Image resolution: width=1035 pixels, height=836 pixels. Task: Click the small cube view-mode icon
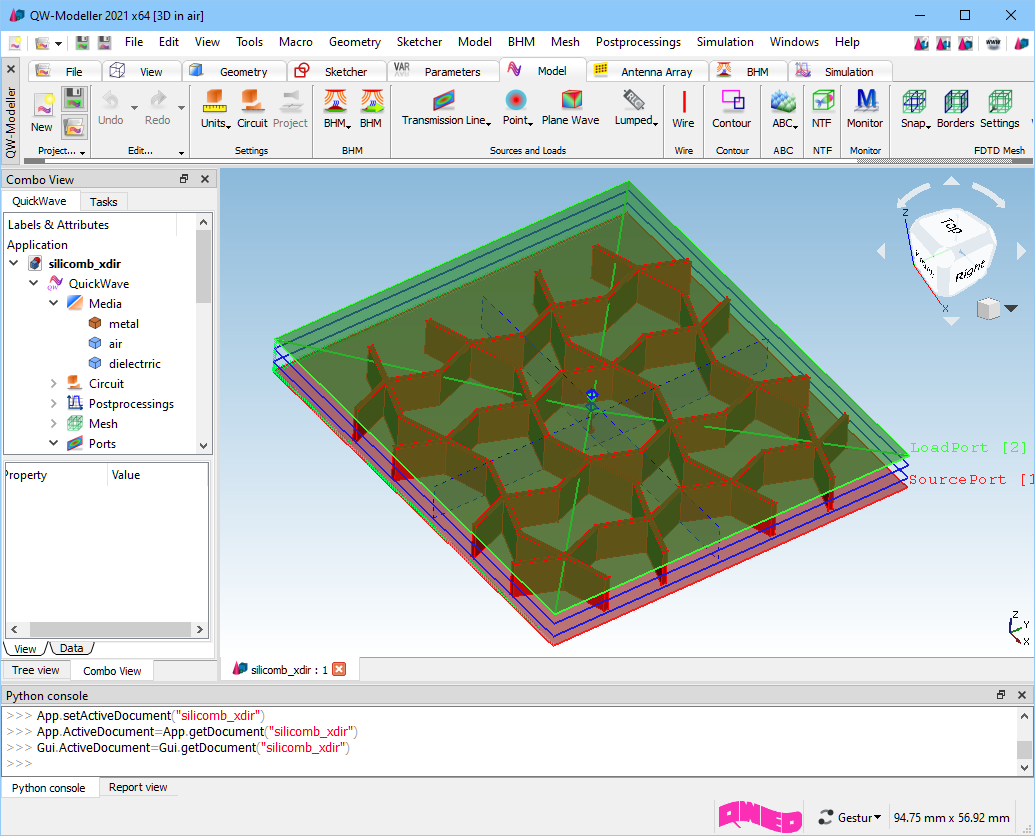(x=988, y=309)
